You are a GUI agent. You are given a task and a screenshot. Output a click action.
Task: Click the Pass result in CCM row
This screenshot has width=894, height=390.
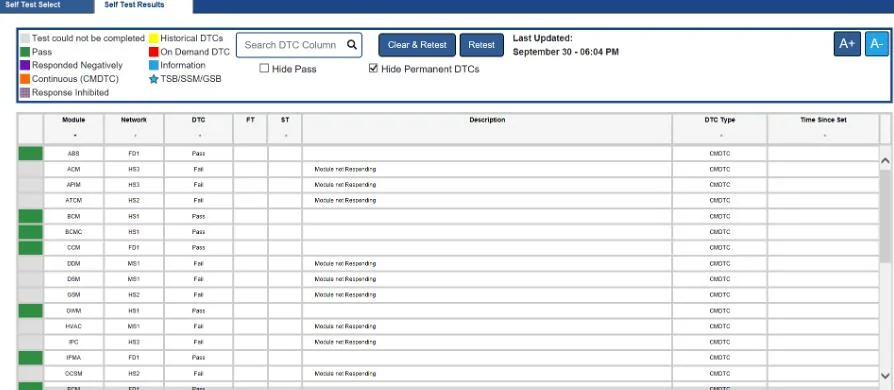tap(198, 248)
